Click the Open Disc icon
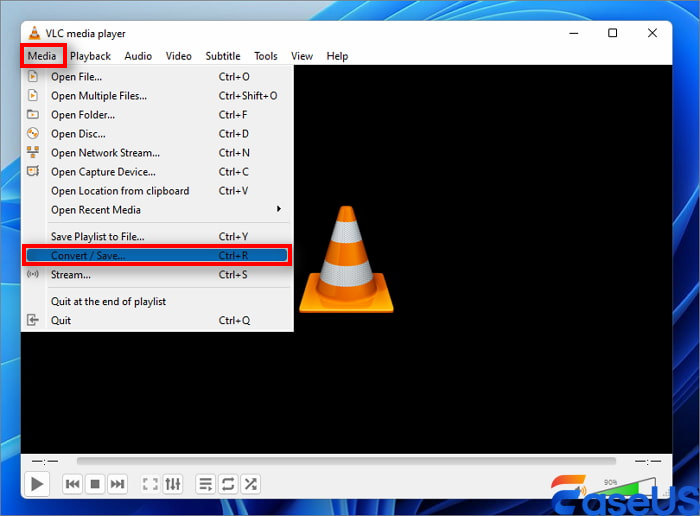 pyautogui.click(x=33, y=133)
